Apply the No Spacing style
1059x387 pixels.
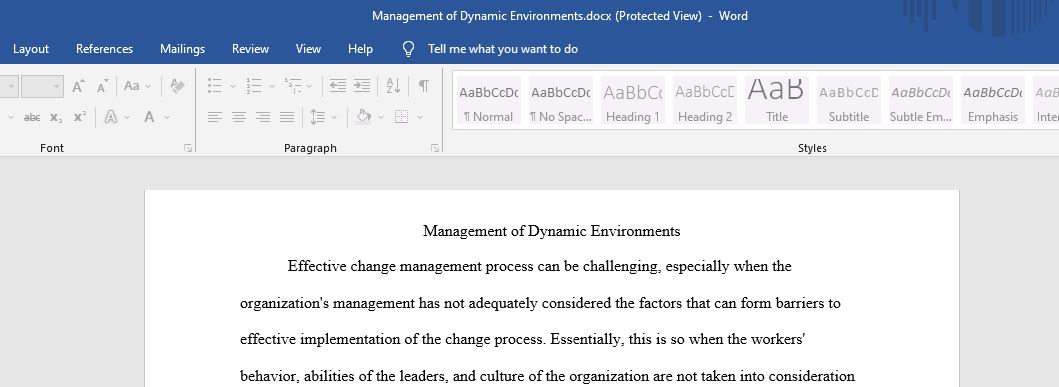click(x=561, y=100)
